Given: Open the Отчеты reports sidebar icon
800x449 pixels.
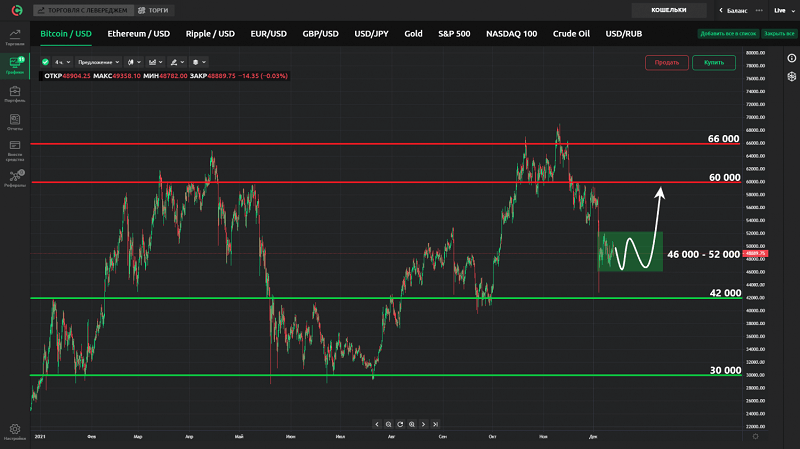Looking at the screenshot, I should (14, 122).
